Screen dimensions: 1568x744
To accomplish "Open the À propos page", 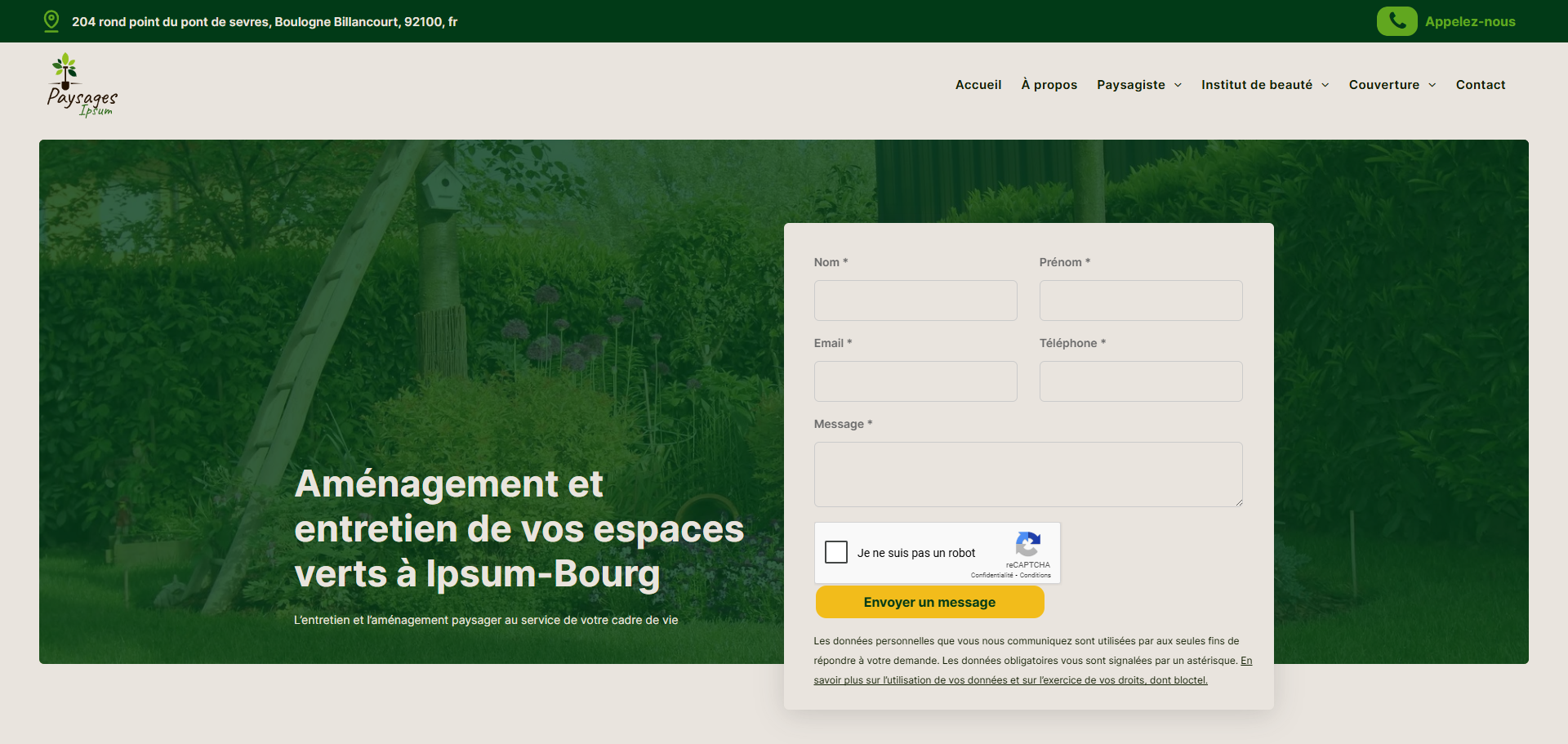I will tap(1049, 85).
